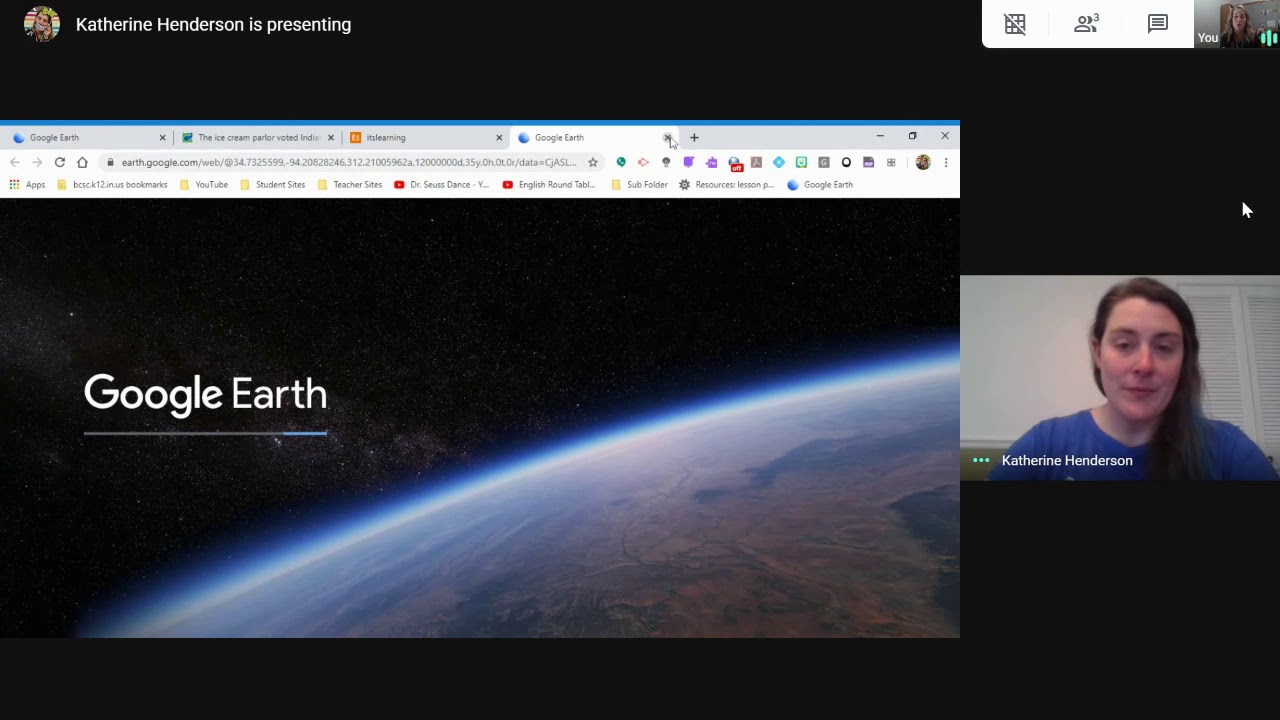Open the YouTube bookmarks folder
This screenshot has height=720, width=1280.
tap(203, 184)
